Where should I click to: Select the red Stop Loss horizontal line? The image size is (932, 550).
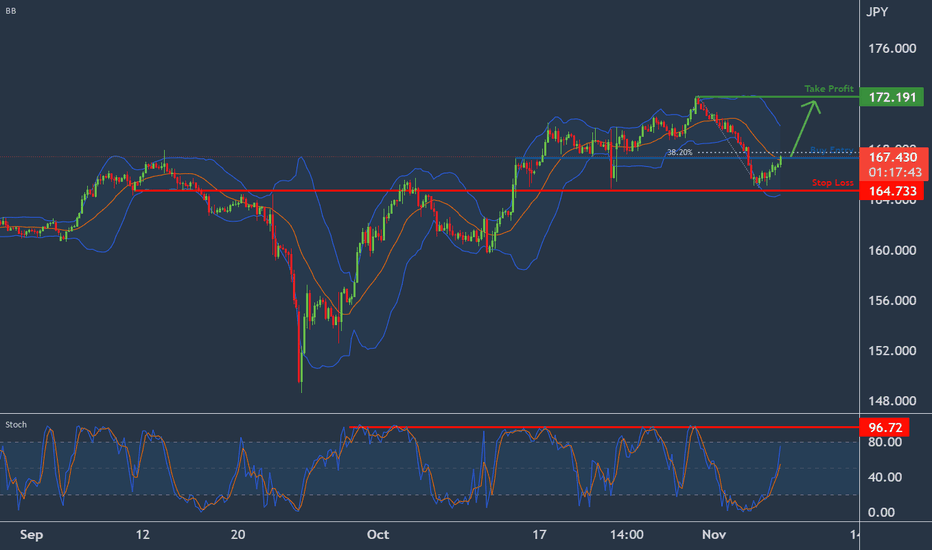[x=496, y=191]
